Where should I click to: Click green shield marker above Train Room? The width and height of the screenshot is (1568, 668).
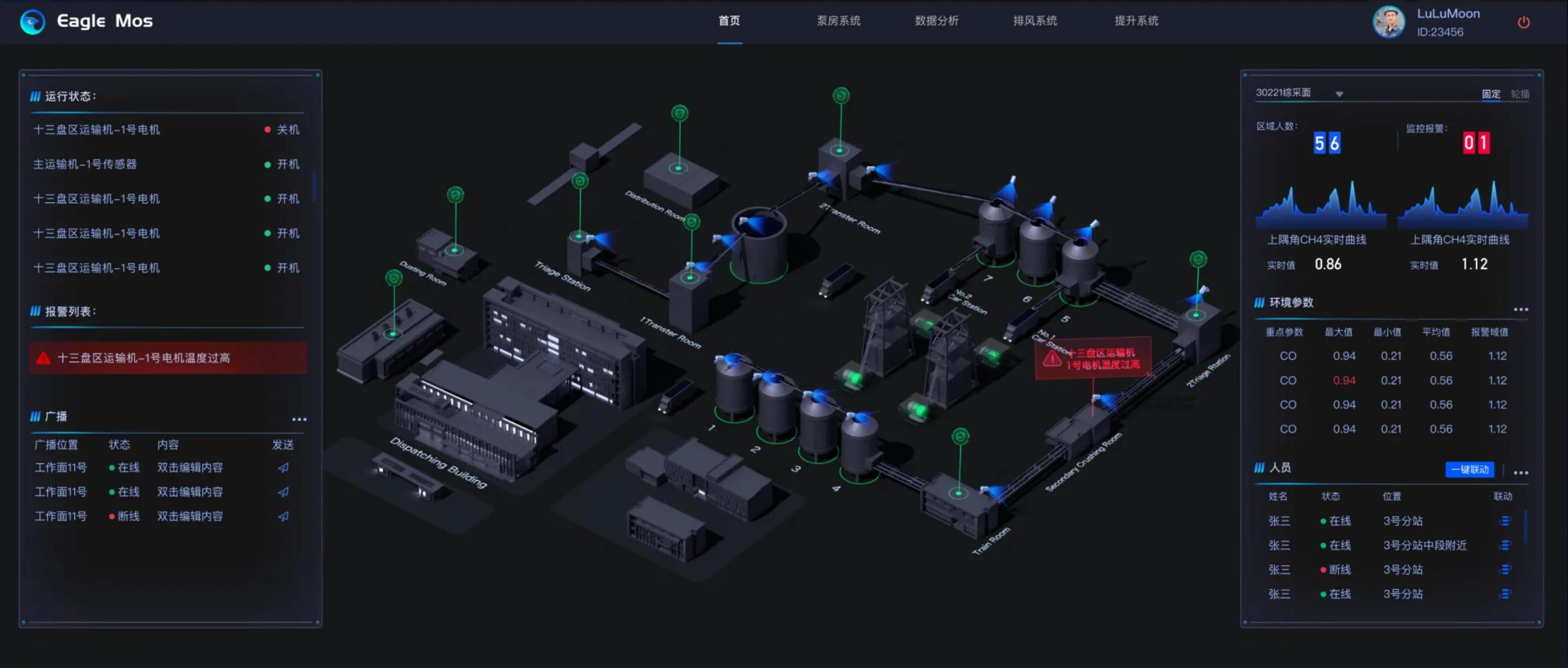pyautogui.click(x=960, y=436)
